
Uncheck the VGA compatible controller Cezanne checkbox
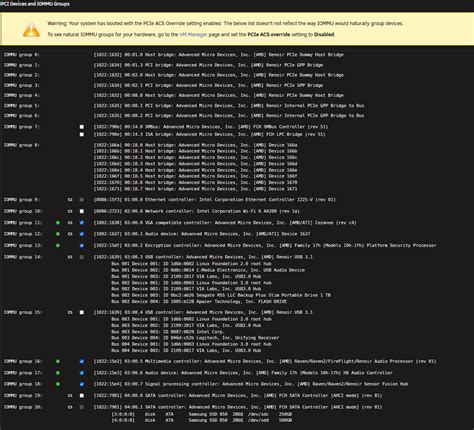click(x=82, y=223)
